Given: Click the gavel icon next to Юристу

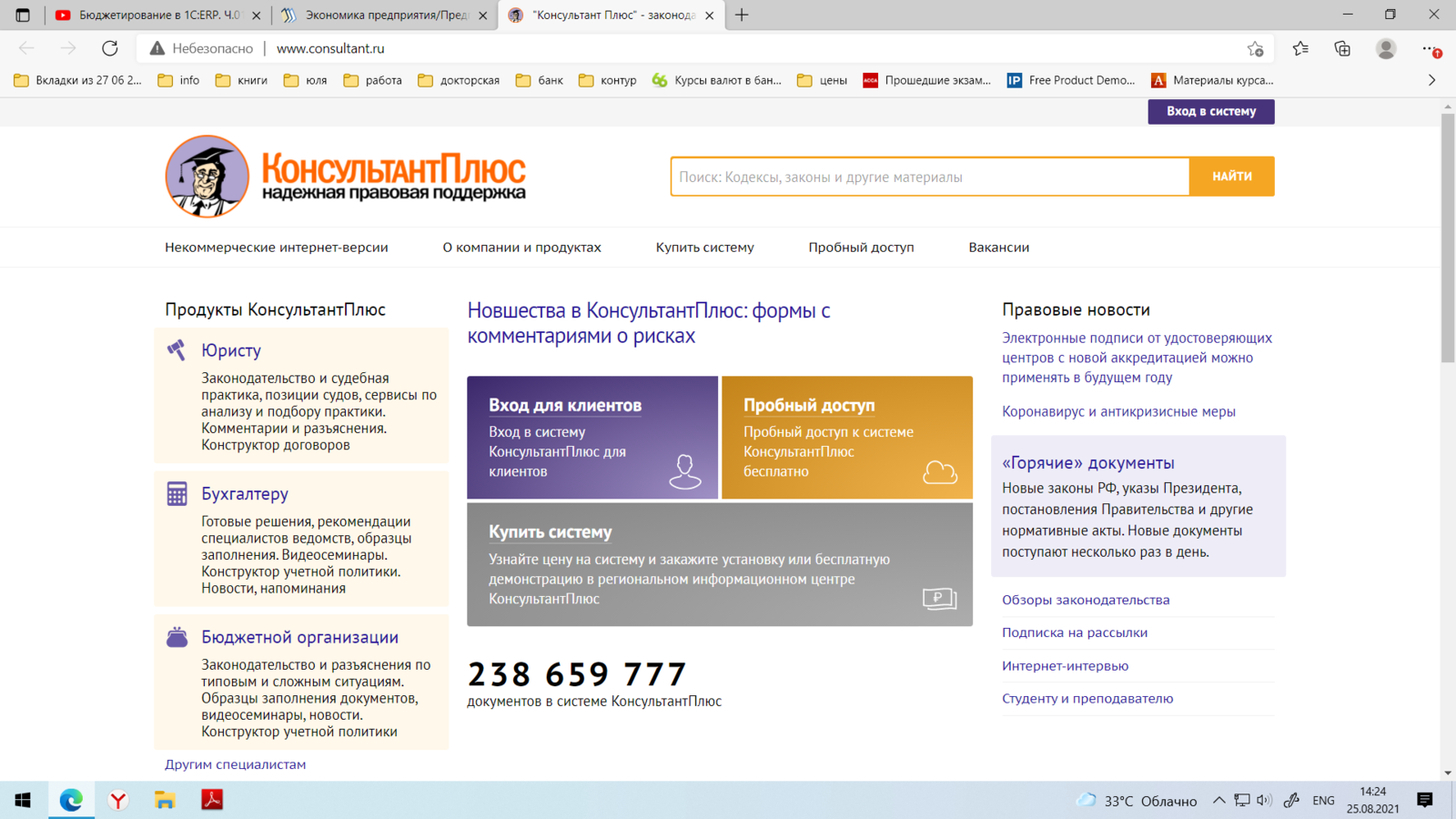Looking at the screenshot, I should tap(177, 350).
